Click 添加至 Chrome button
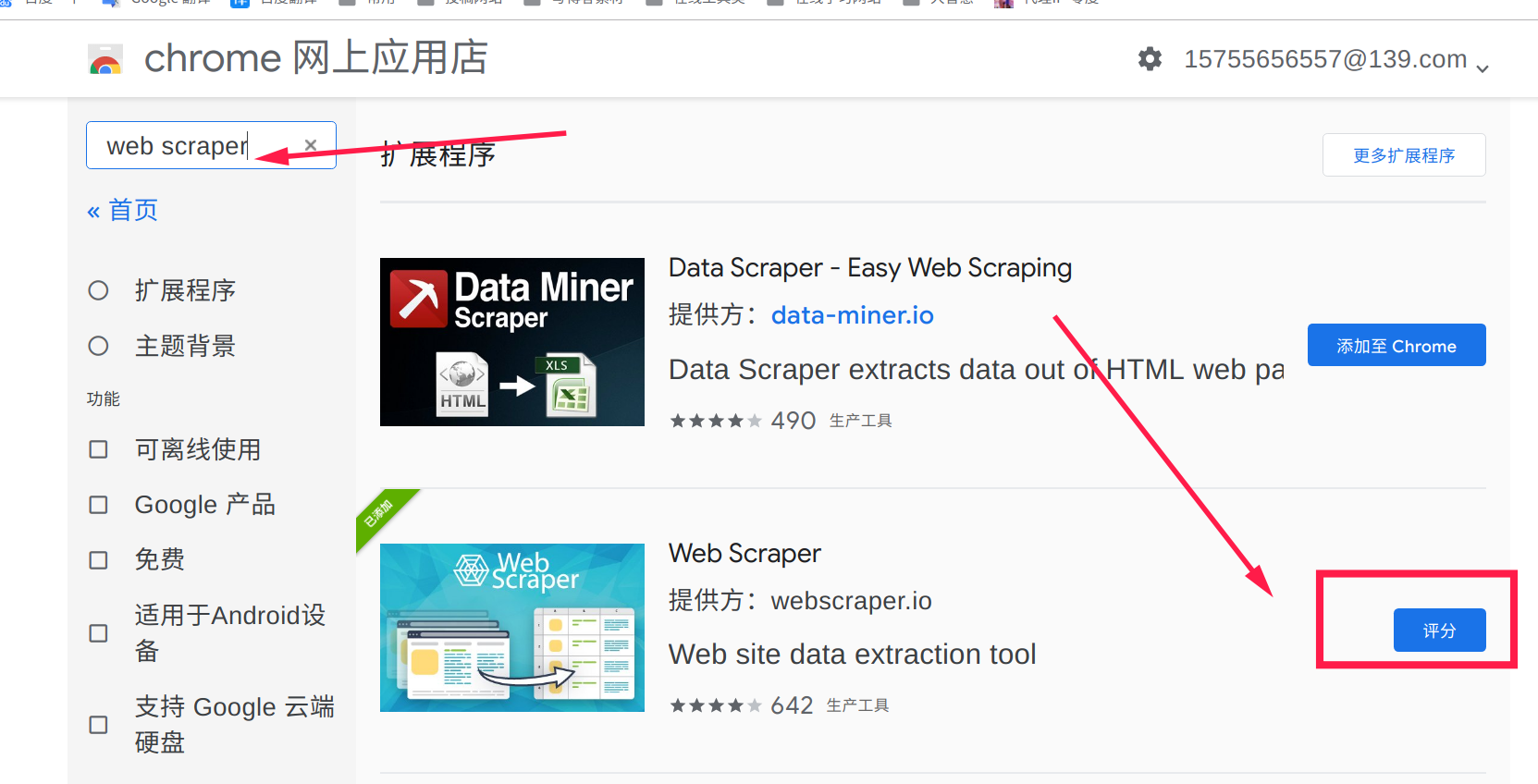 1397,345
